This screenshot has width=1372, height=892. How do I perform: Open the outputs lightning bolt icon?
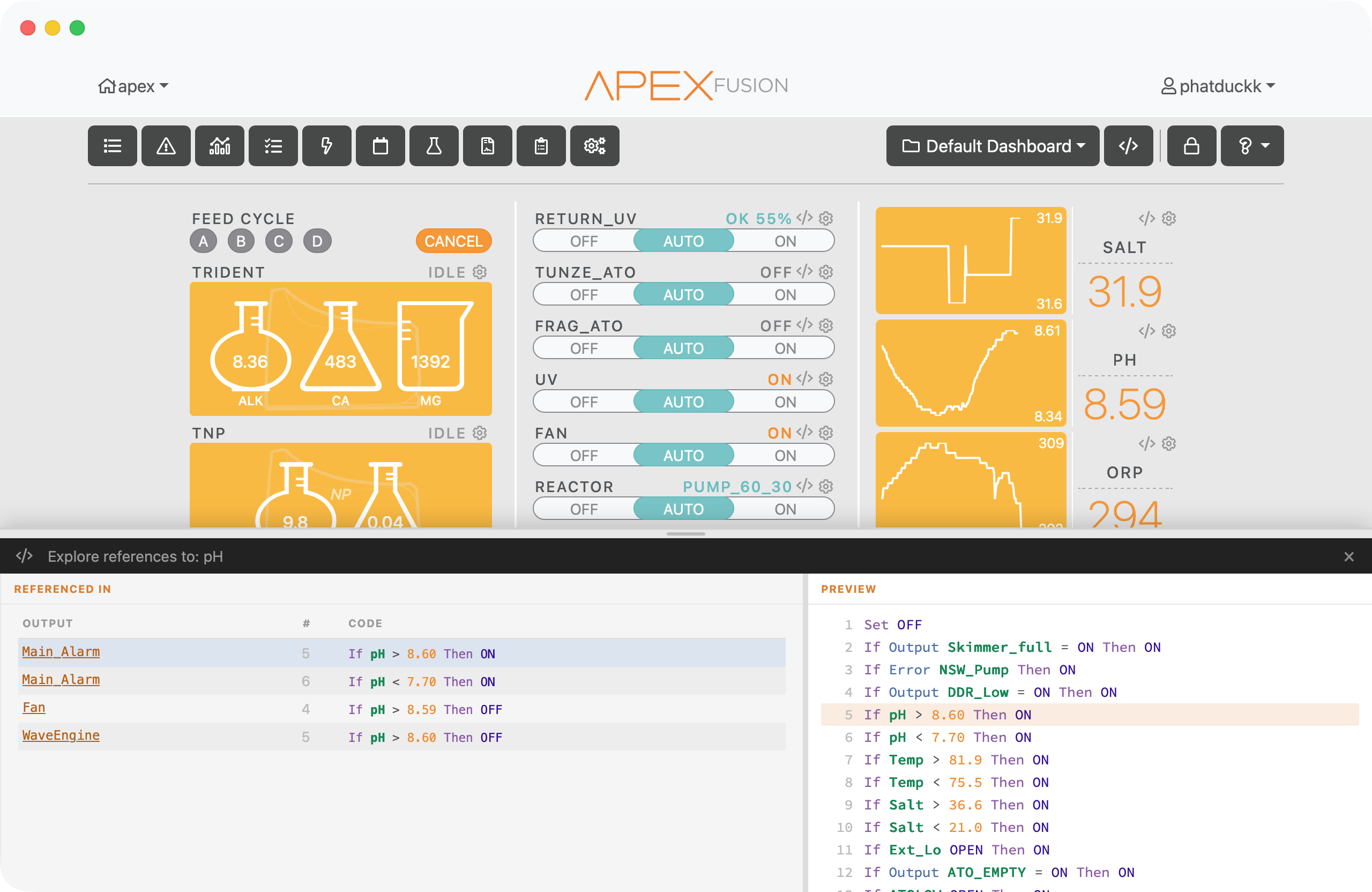[x=327, y=146]
